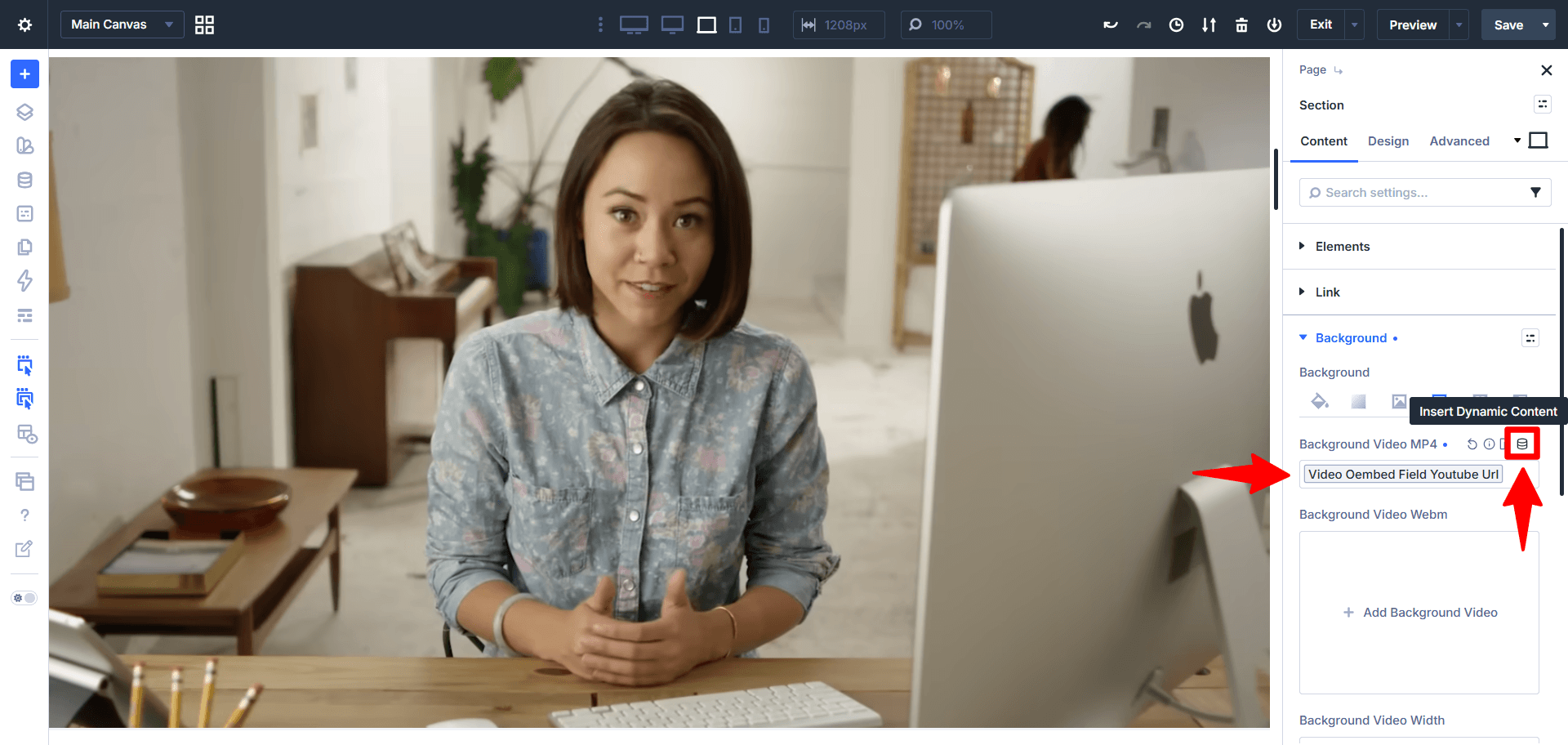The width and height of the screenshot is (1568, 745).
Task: Open the Exit button dropdown arrow
Action: click(1355, 25)
